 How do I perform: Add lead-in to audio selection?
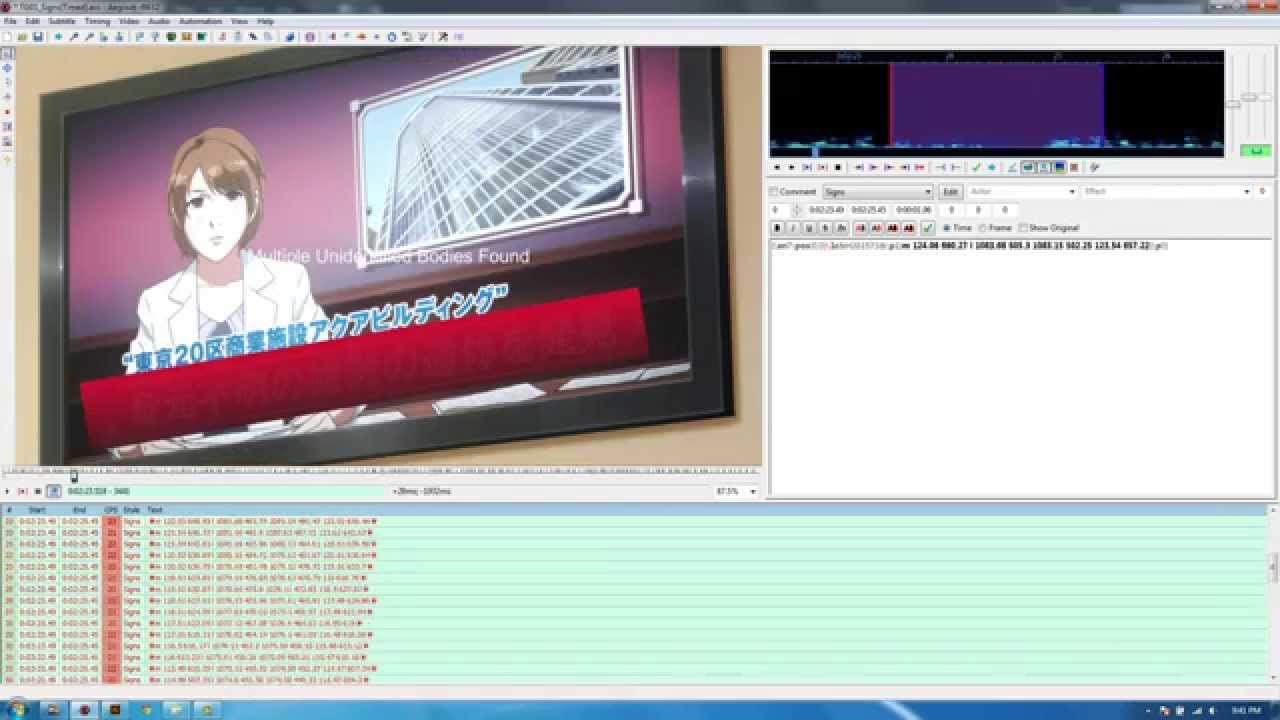click(940, 167)
